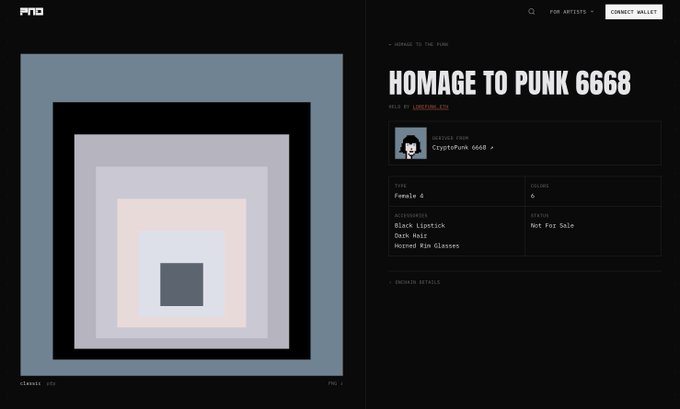Viewport: 680px width, 409px height.
Task: Open the For Artists dropdown
Action: pyautogui.click(x=572, y=12)
